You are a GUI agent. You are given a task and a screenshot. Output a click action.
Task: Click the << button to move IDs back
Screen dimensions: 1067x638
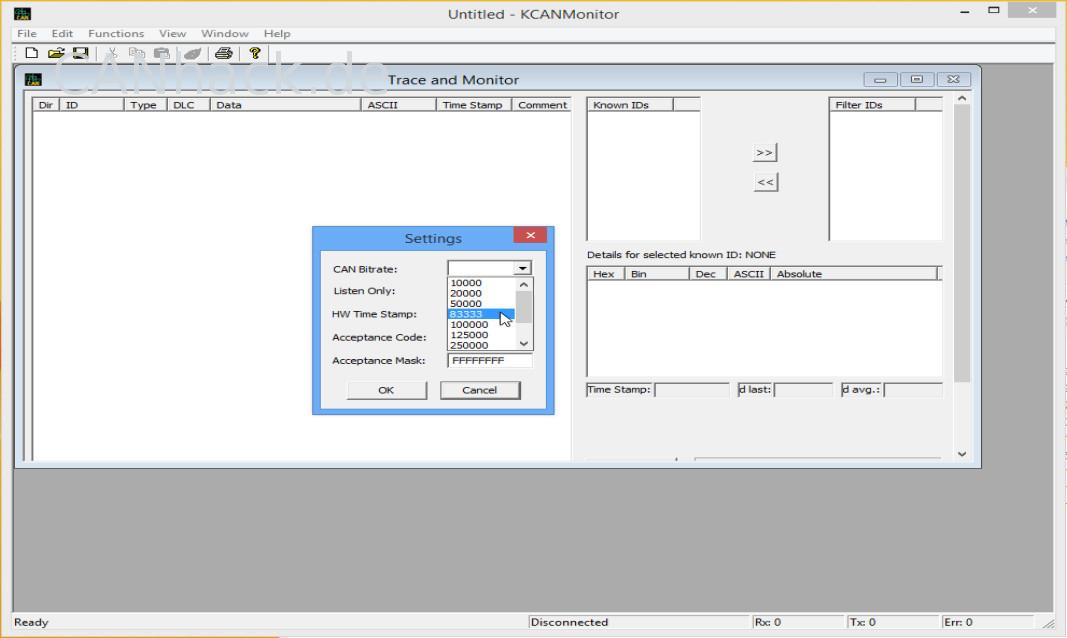765,182
